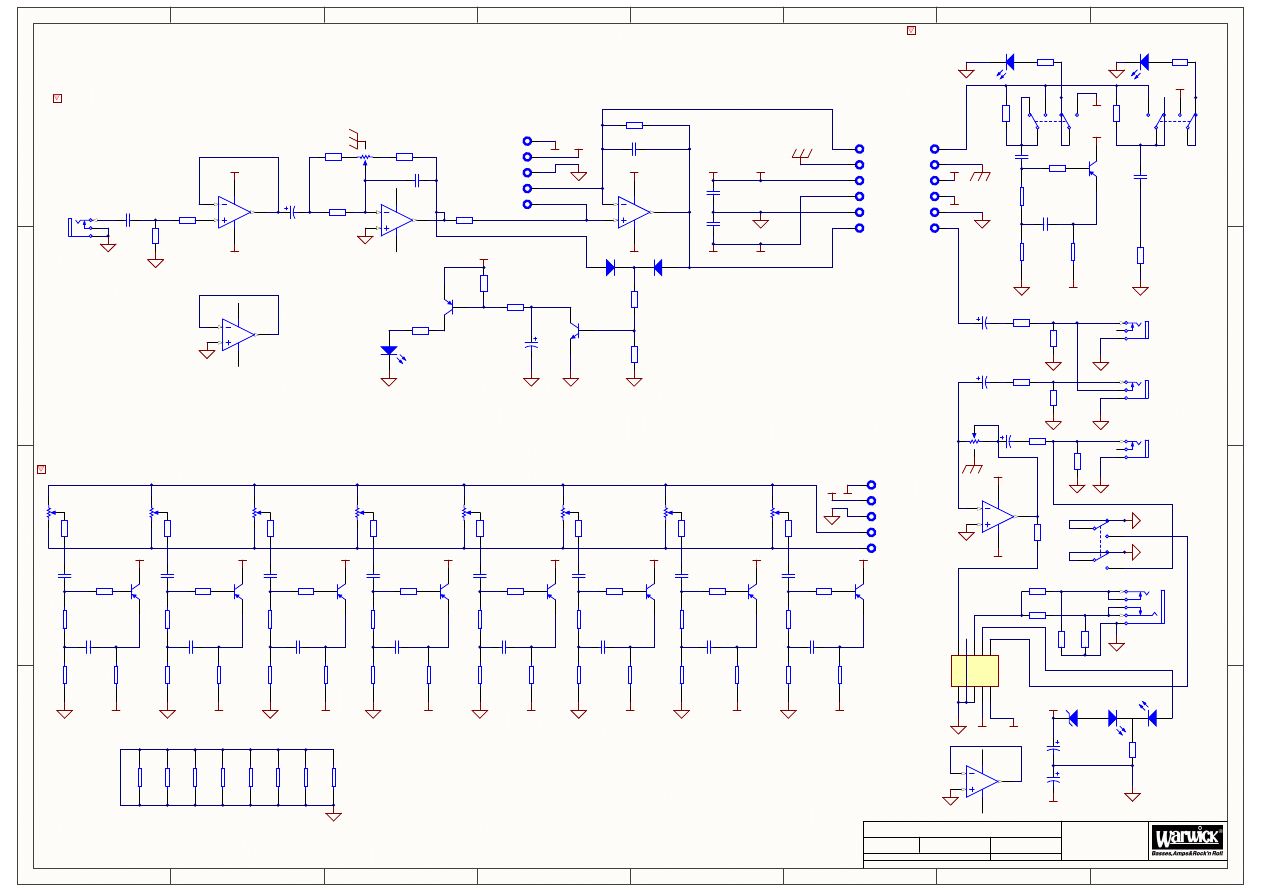Click the op-amp buffer left of the Warwick logo

982,781
